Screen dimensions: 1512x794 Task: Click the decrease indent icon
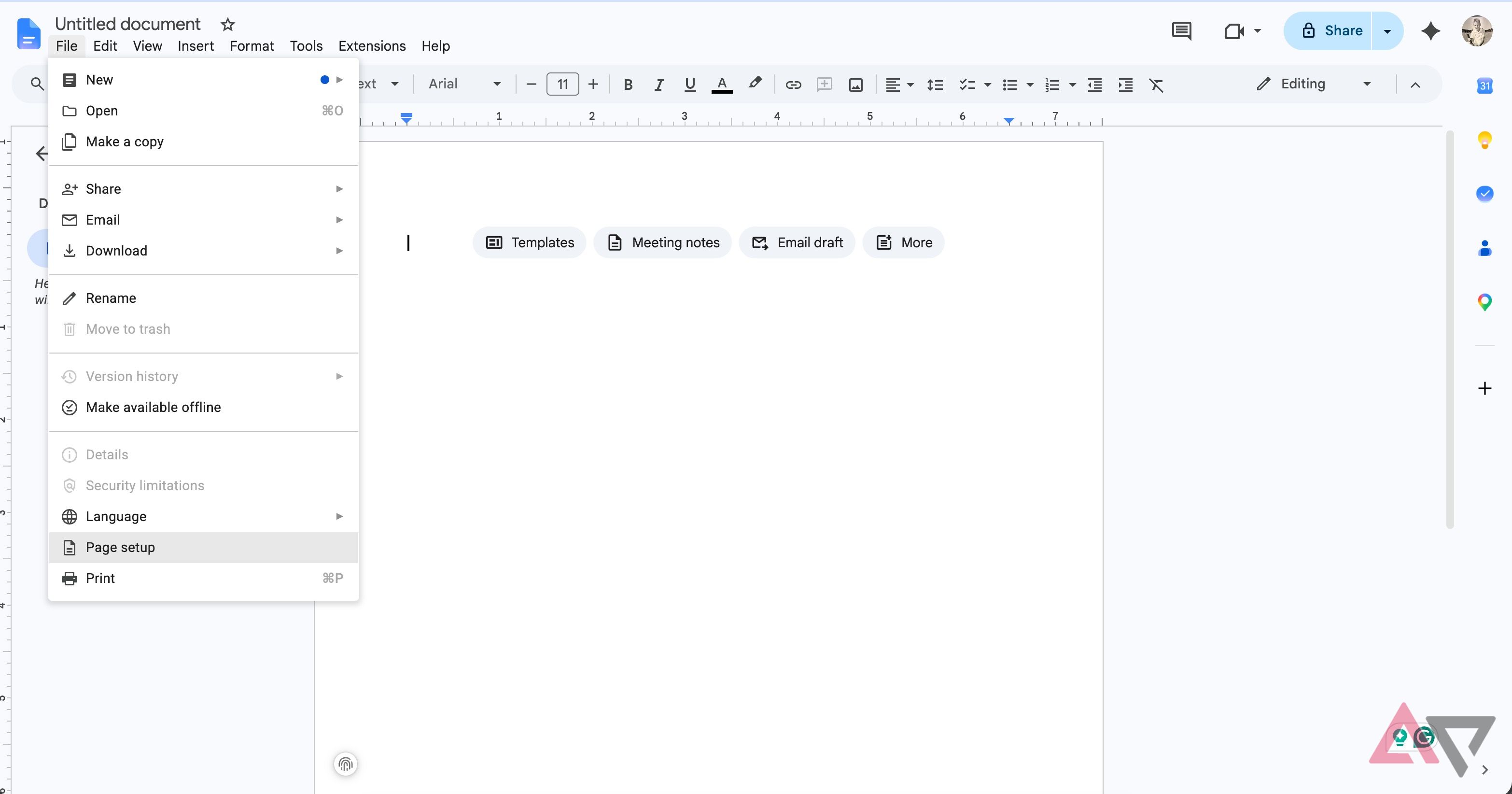pos(1095,85)
